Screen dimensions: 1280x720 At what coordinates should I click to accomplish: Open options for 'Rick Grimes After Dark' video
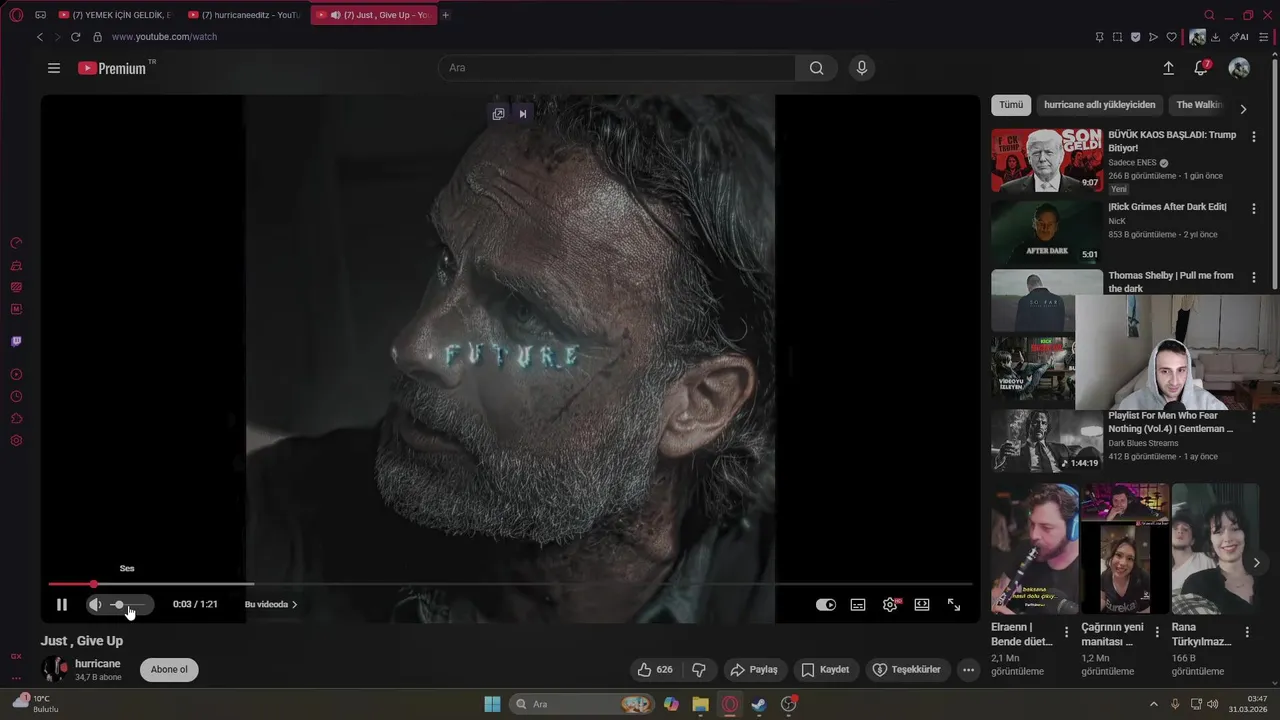1254,208
